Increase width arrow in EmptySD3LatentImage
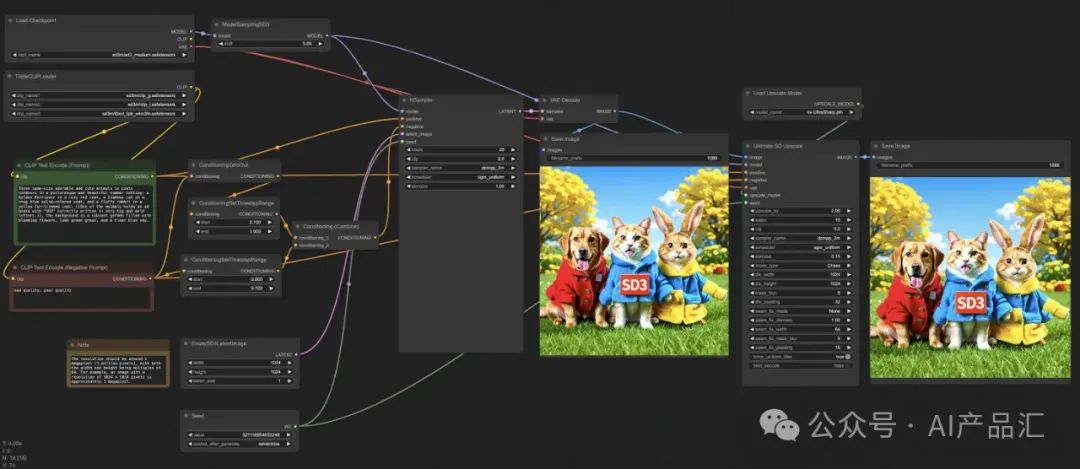Viewport: 1080px width, 469px height. point(289,362)
